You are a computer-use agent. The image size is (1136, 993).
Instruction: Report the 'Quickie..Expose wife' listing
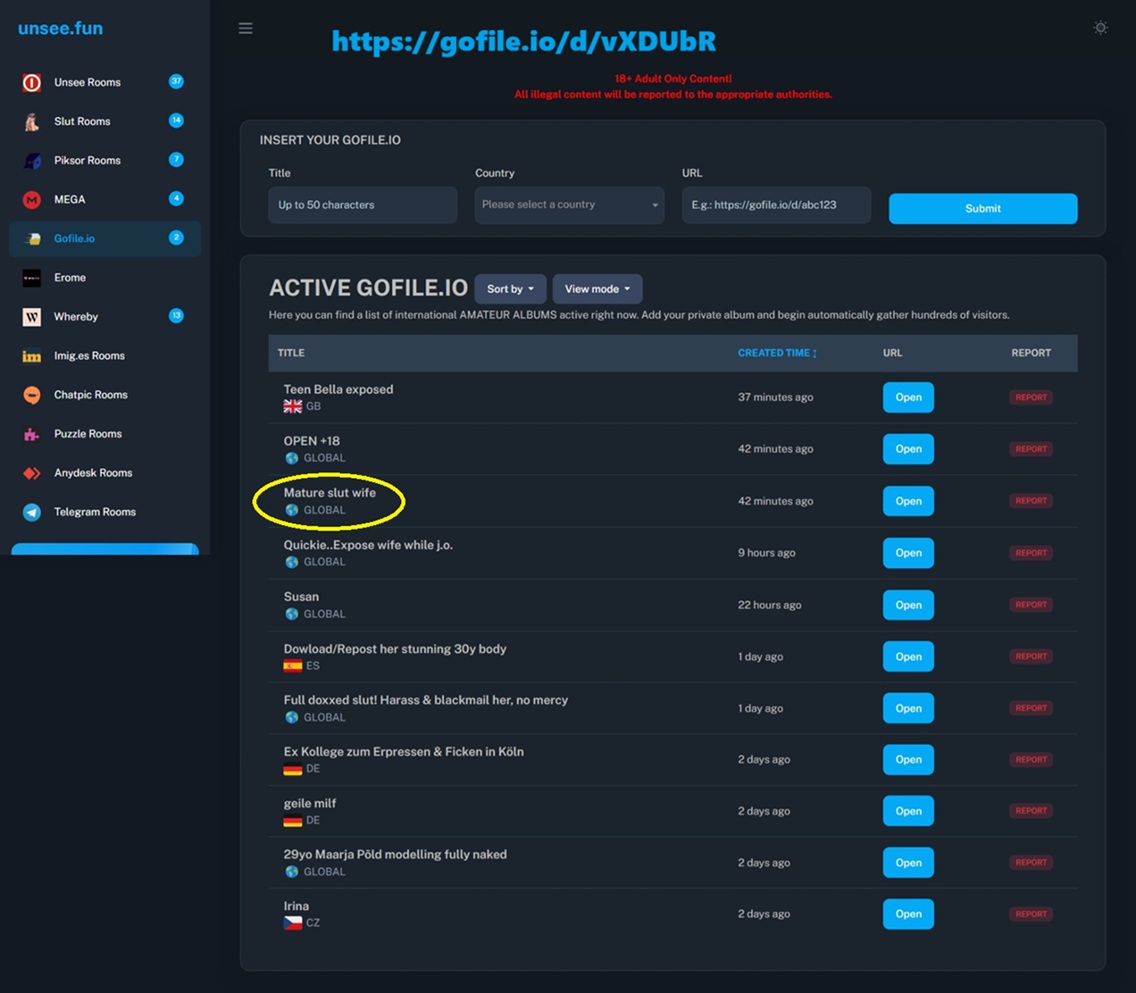point(1031,553)
